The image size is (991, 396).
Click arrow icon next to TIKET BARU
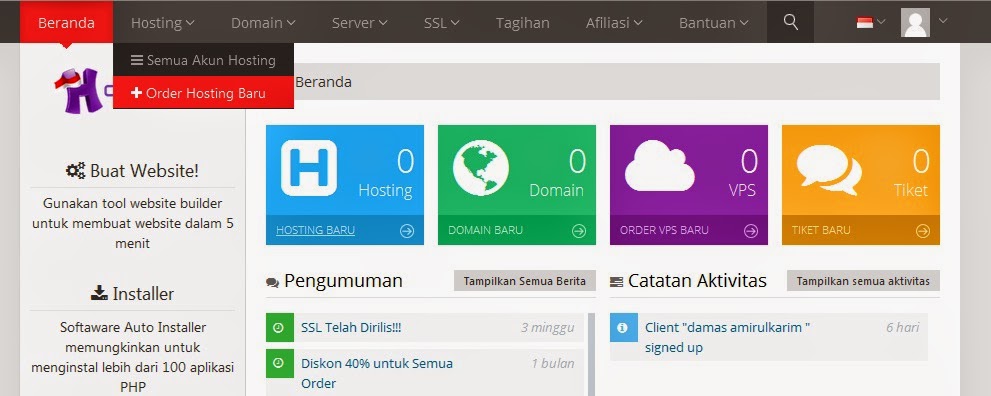coord(923,231)
